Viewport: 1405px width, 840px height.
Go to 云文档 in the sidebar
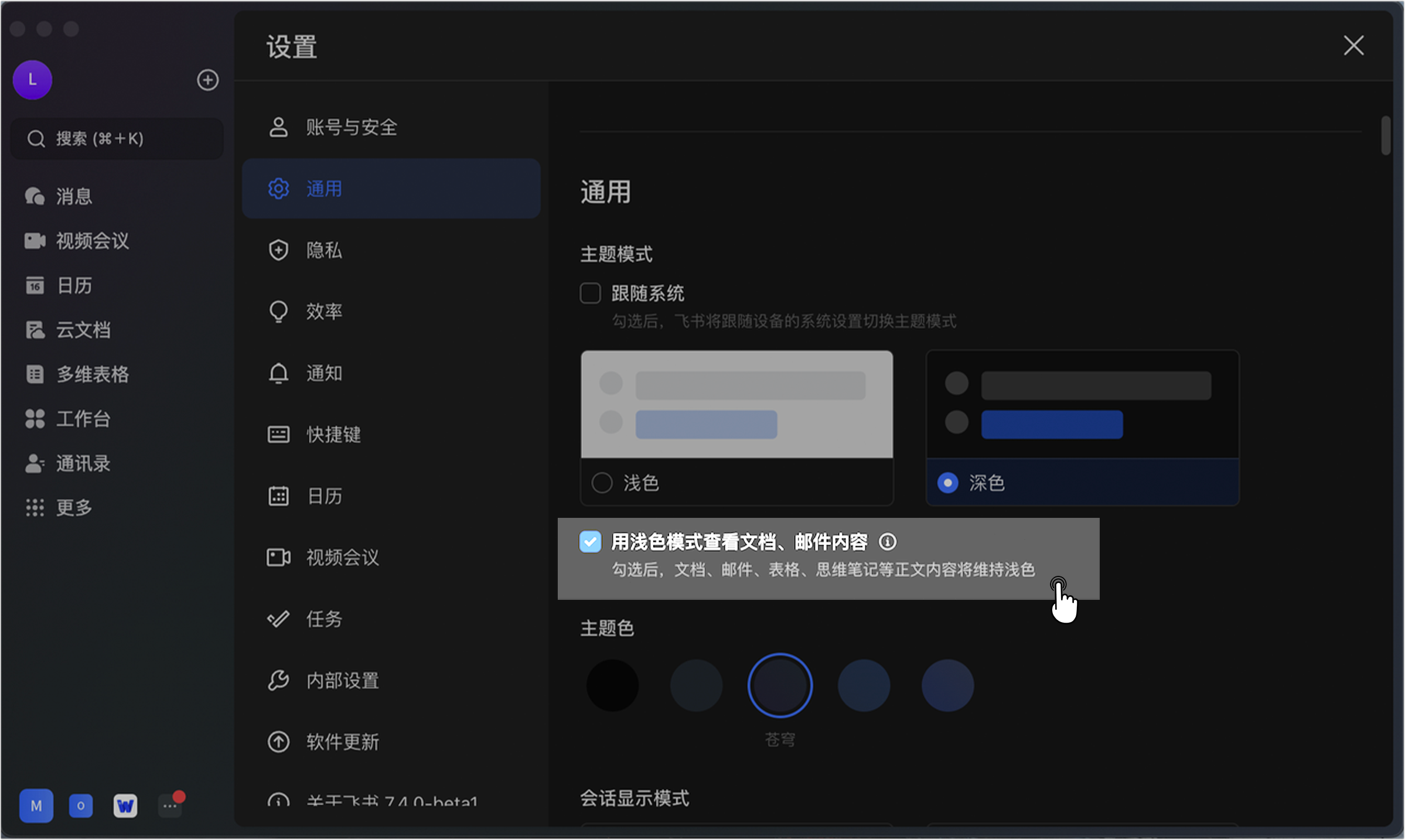click(83, 330)
